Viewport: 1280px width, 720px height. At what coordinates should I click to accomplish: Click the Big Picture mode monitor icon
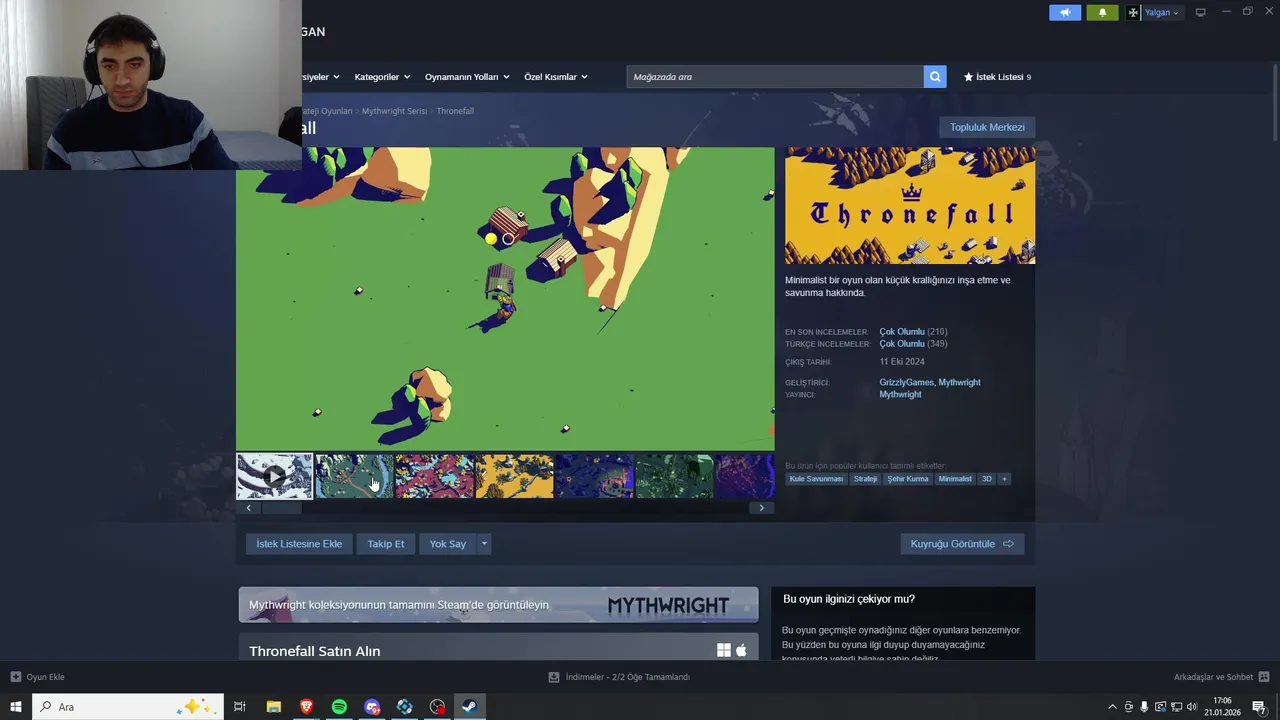[1201, 12]
